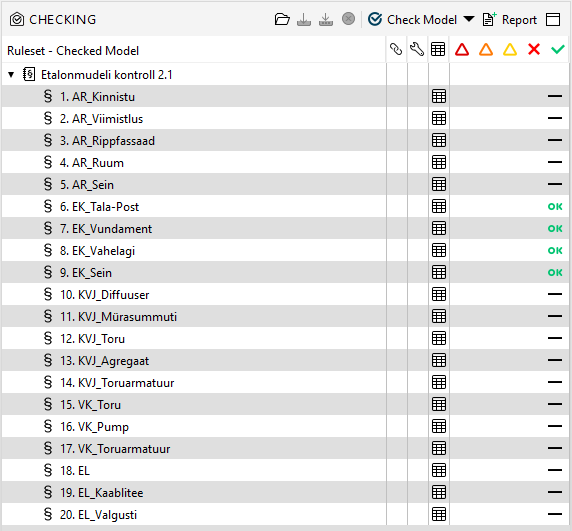Open Check Model dropdown arrow

(469, 19)
